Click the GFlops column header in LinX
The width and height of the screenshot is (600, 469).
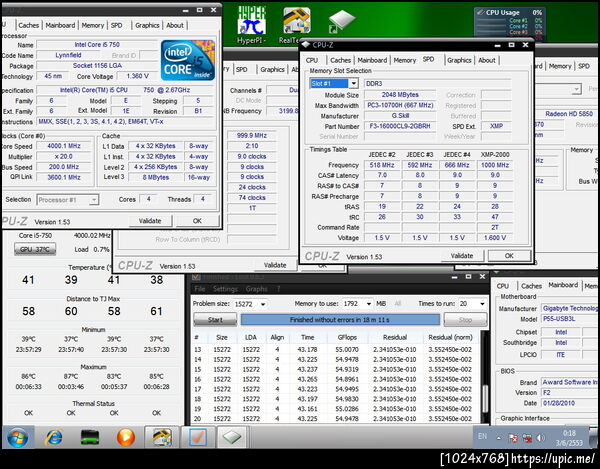347,337
